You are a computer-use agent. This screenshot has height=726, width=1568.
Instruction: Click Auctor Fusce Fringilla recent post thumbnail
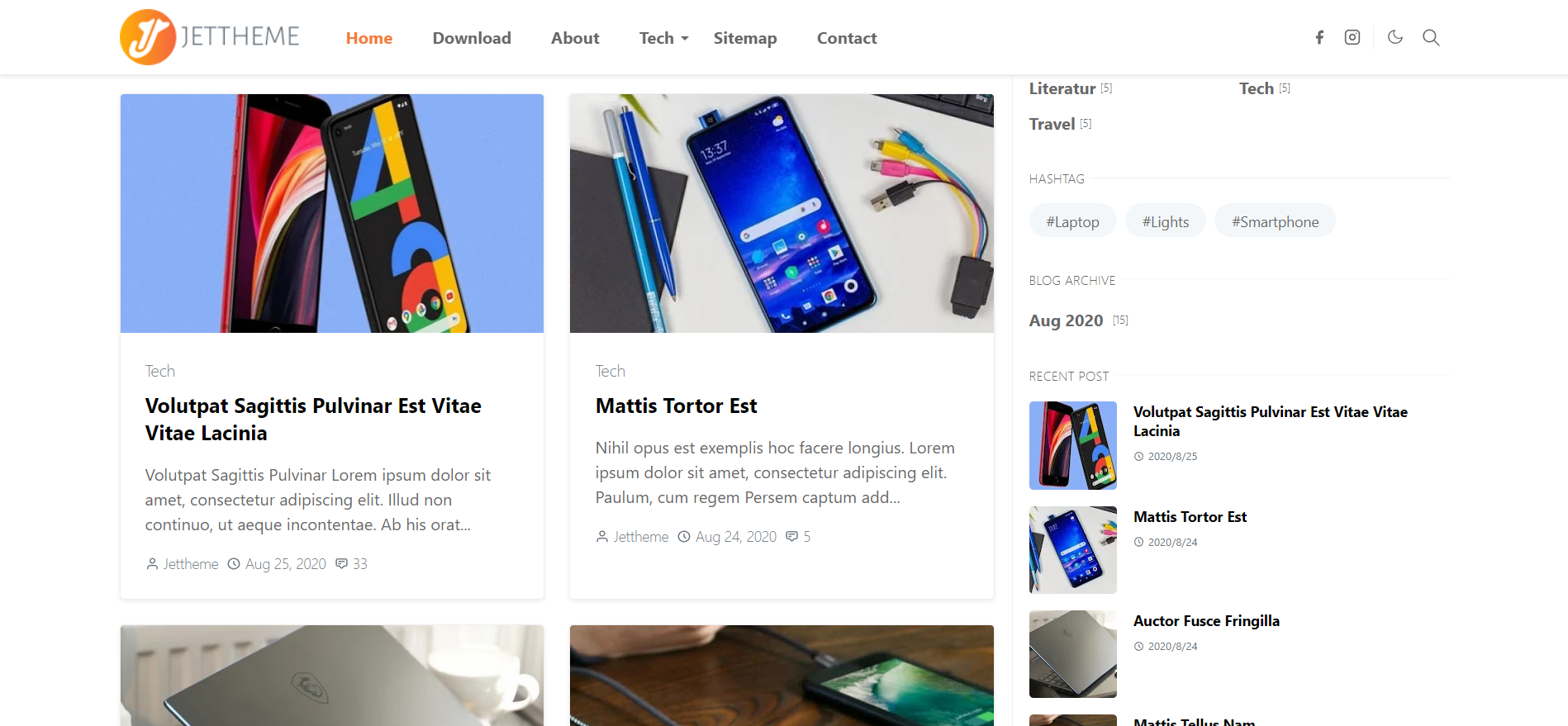[1072, 654]
